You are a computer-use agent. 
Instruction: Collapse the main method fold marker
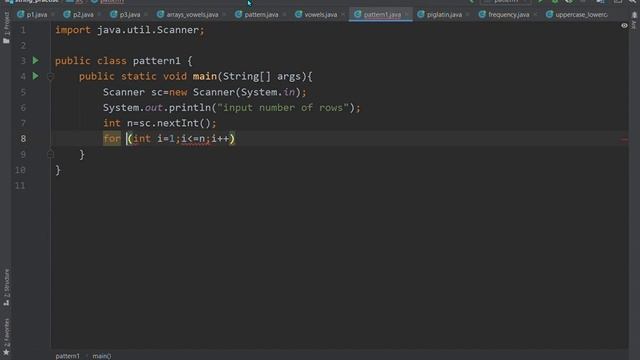tap(51, 76)
